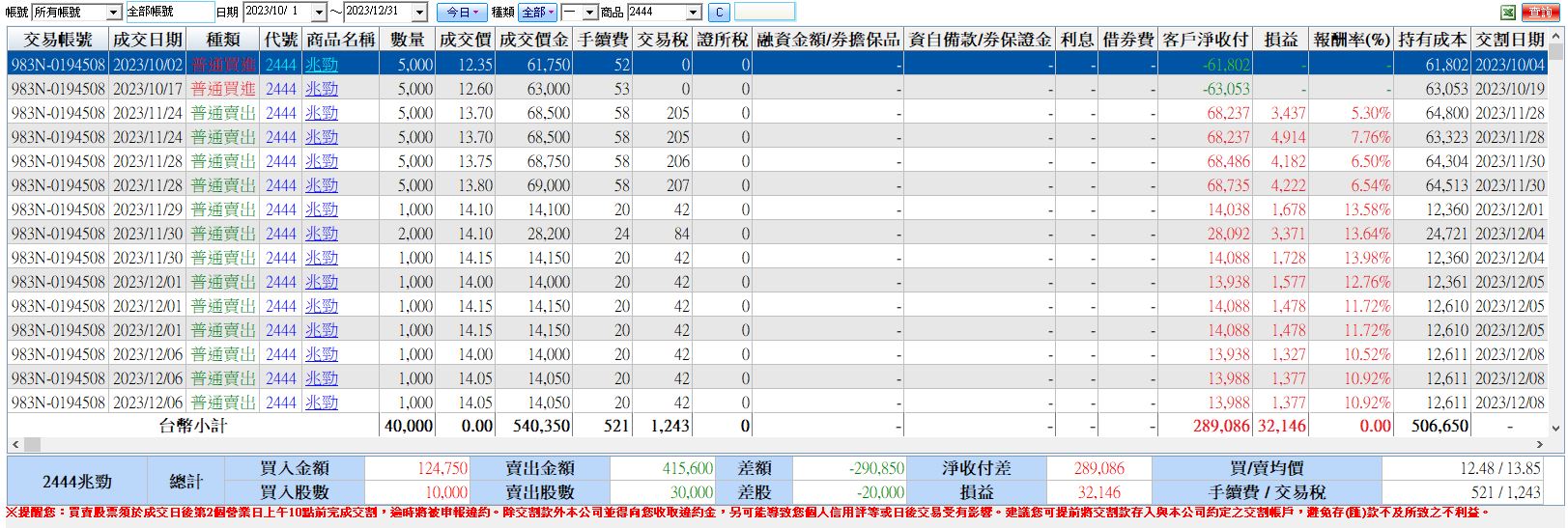Click the 2444 code link on 2023/10/17 row

(x=281, y=89)
